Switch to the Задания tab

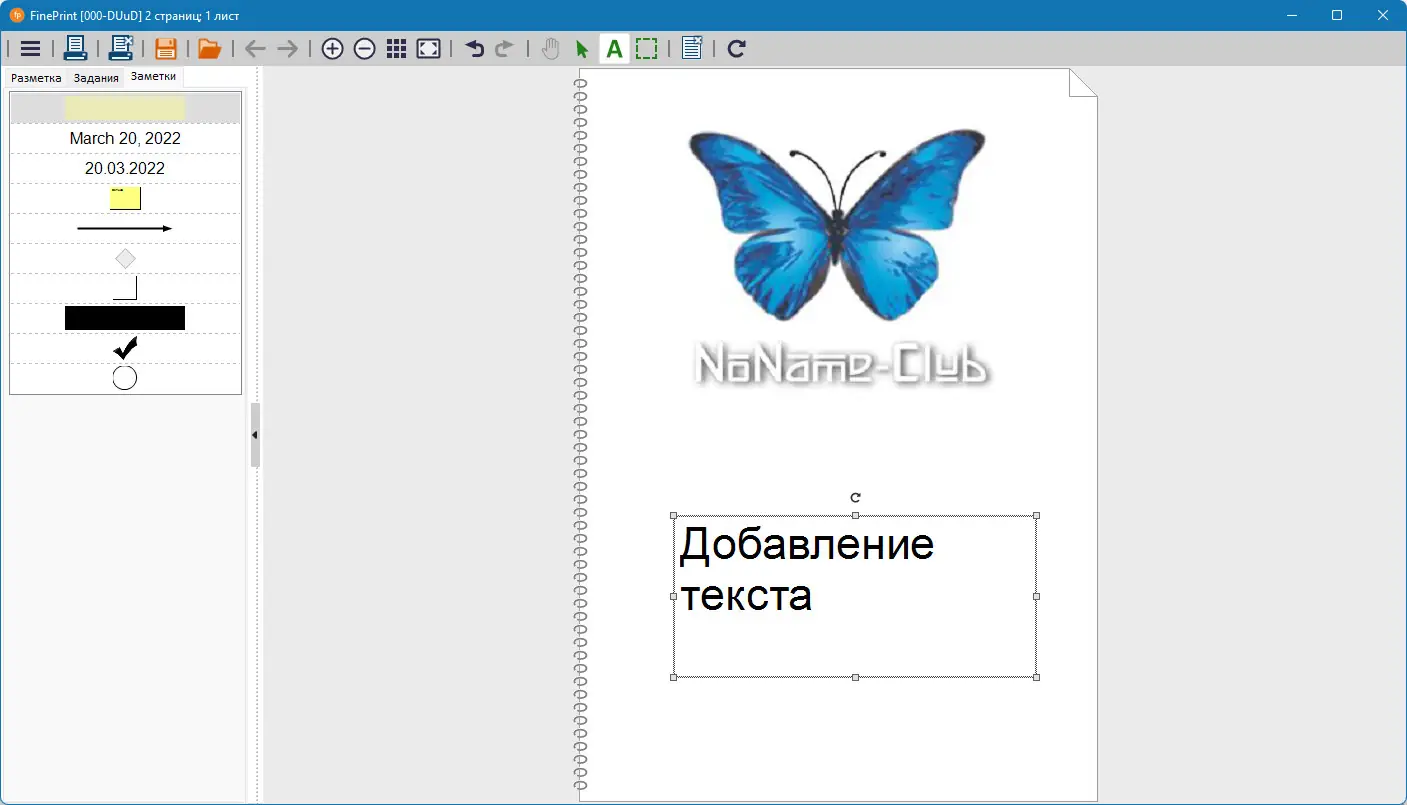96,78
